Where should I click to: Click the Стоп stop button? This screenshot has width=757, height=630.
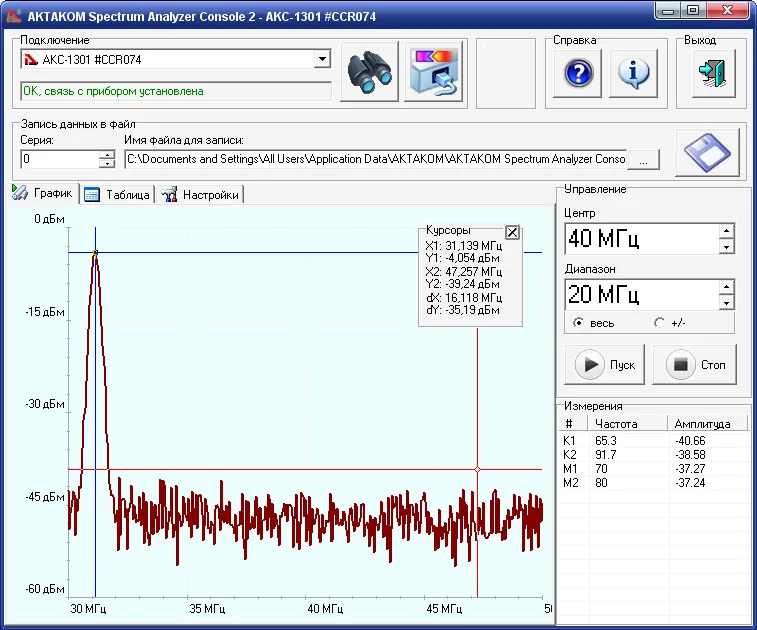(x=695, y=364)
